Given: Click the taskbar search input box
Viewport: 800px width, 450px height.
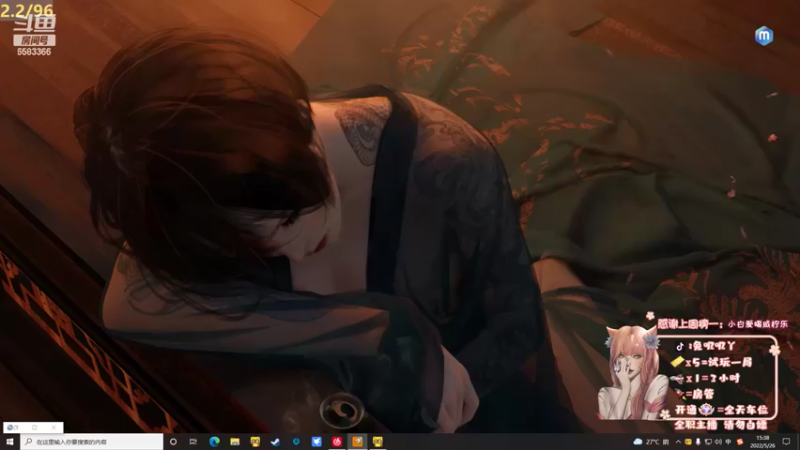Looking at the screenshot, I should (92, 442).
